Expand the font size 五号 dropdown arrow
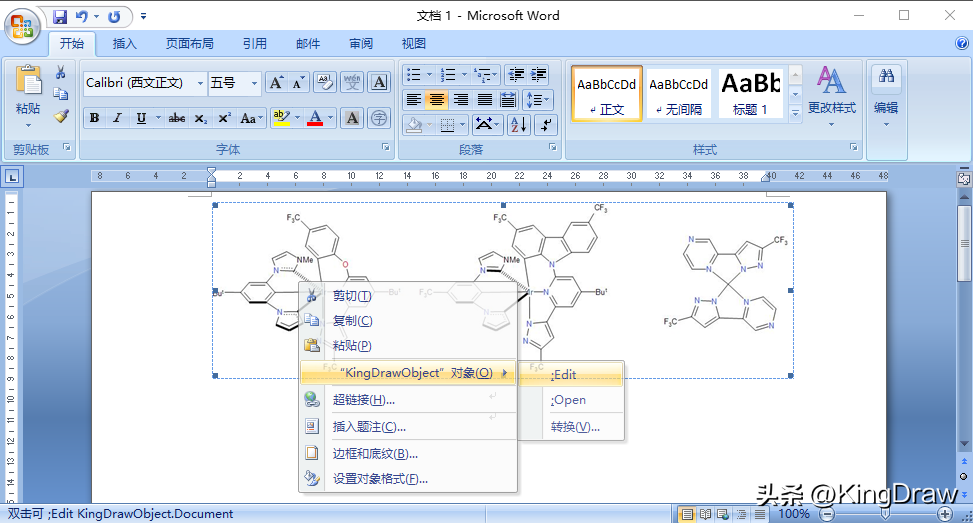Viewport: 973px width, 523px height. pyautogui.click(x=254, y=83)
